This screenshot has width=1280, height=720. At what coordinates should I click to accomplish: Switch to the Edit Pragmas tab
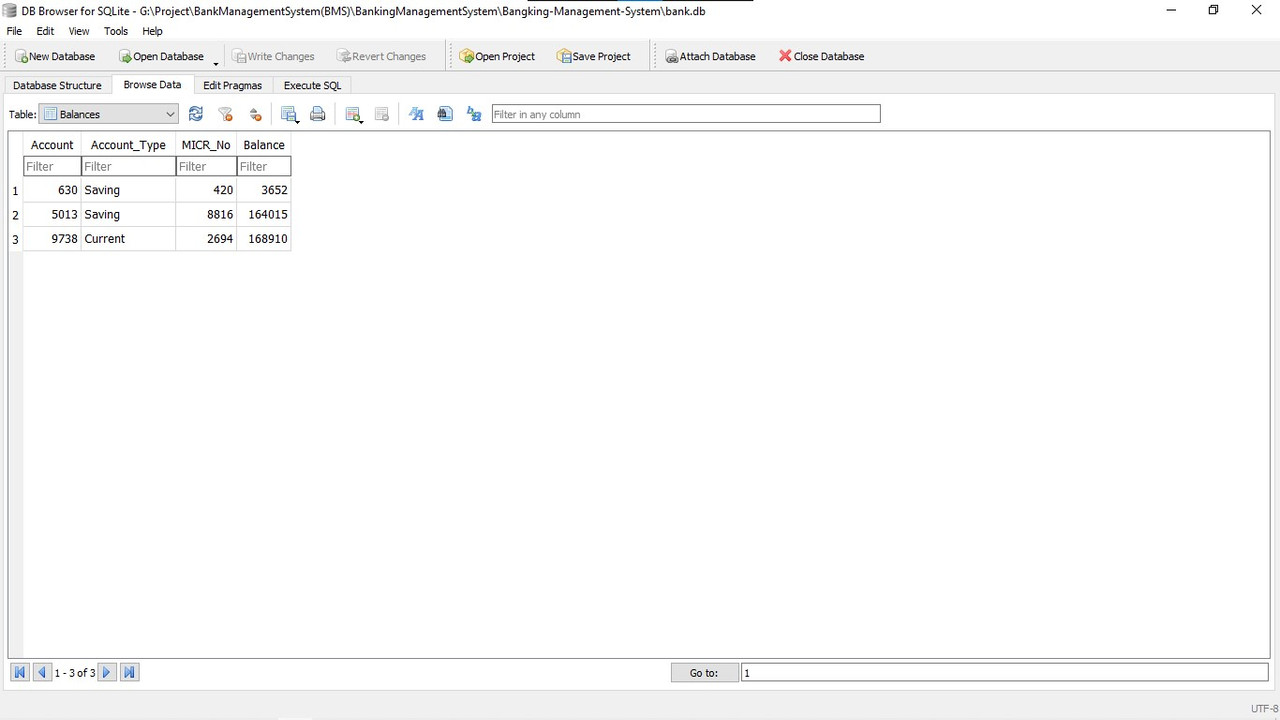[232, 85]
